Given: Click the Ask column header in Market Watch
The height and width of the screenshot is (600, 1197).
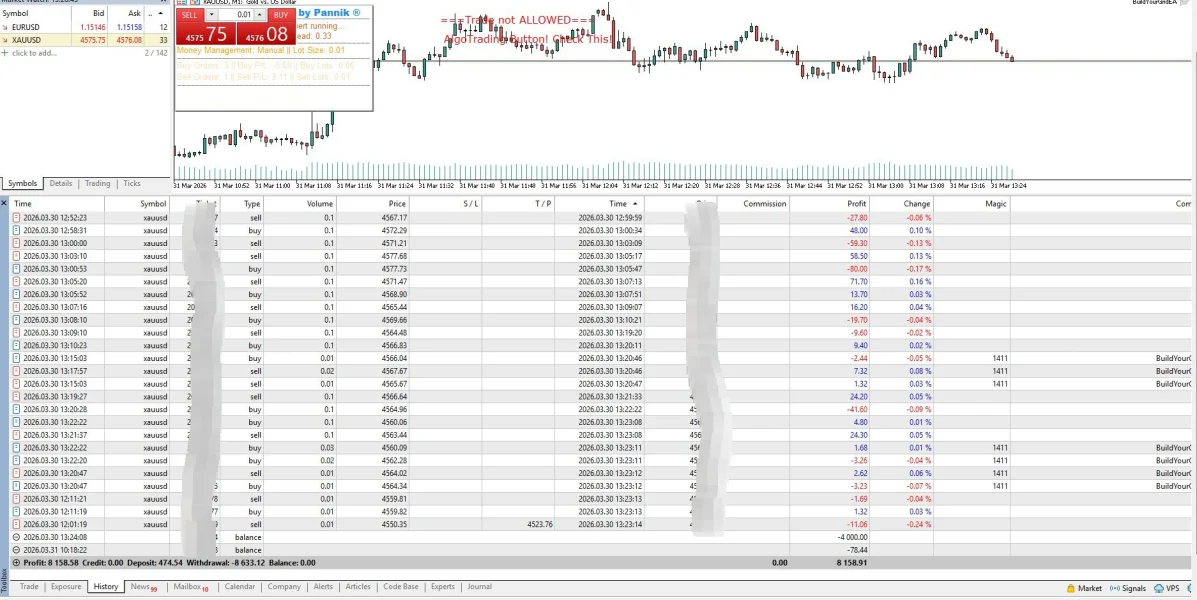Looking at the screenshot, I should [125, 13].
